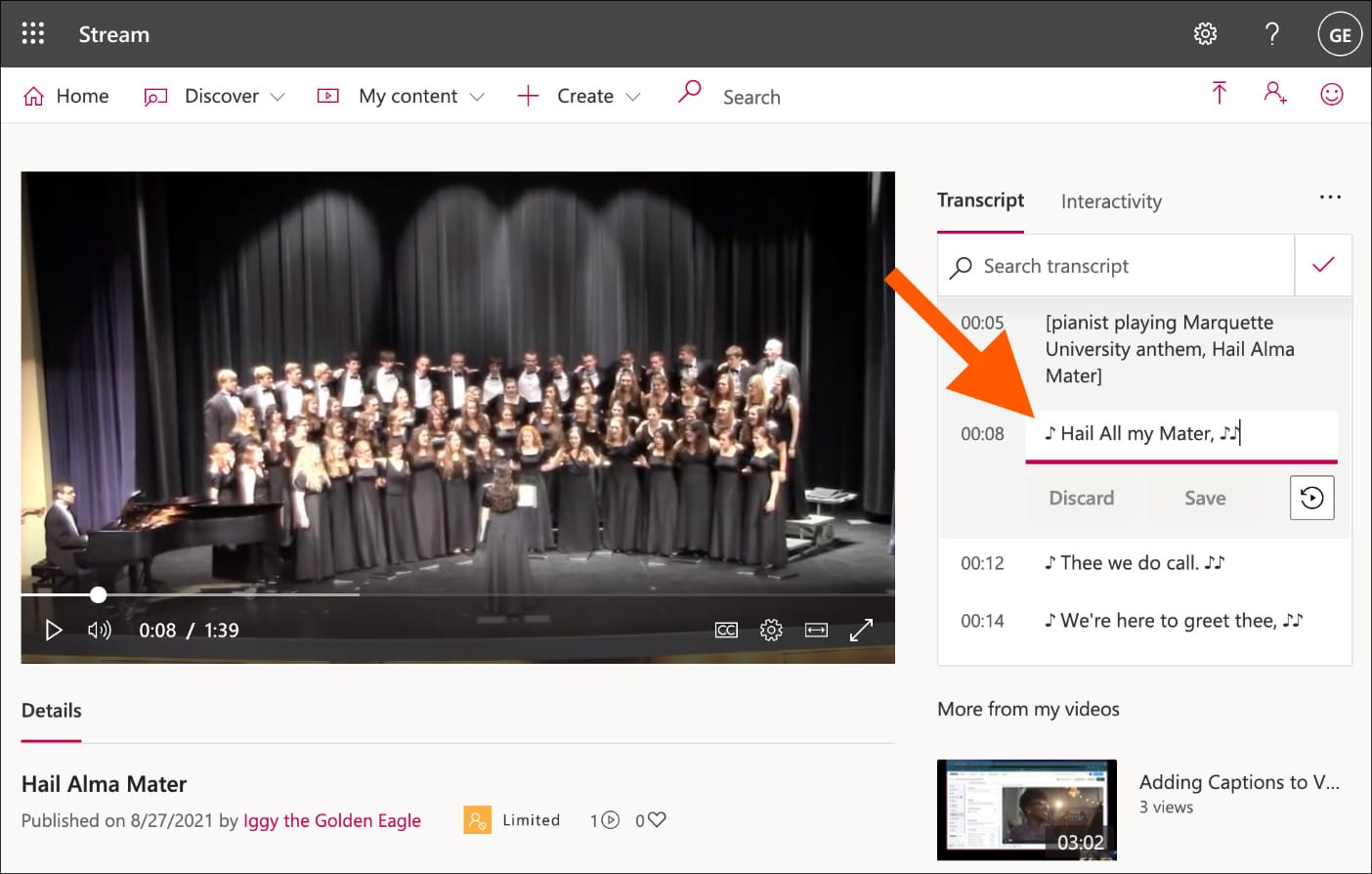Click the video progress slider handle

click(99, 594)
